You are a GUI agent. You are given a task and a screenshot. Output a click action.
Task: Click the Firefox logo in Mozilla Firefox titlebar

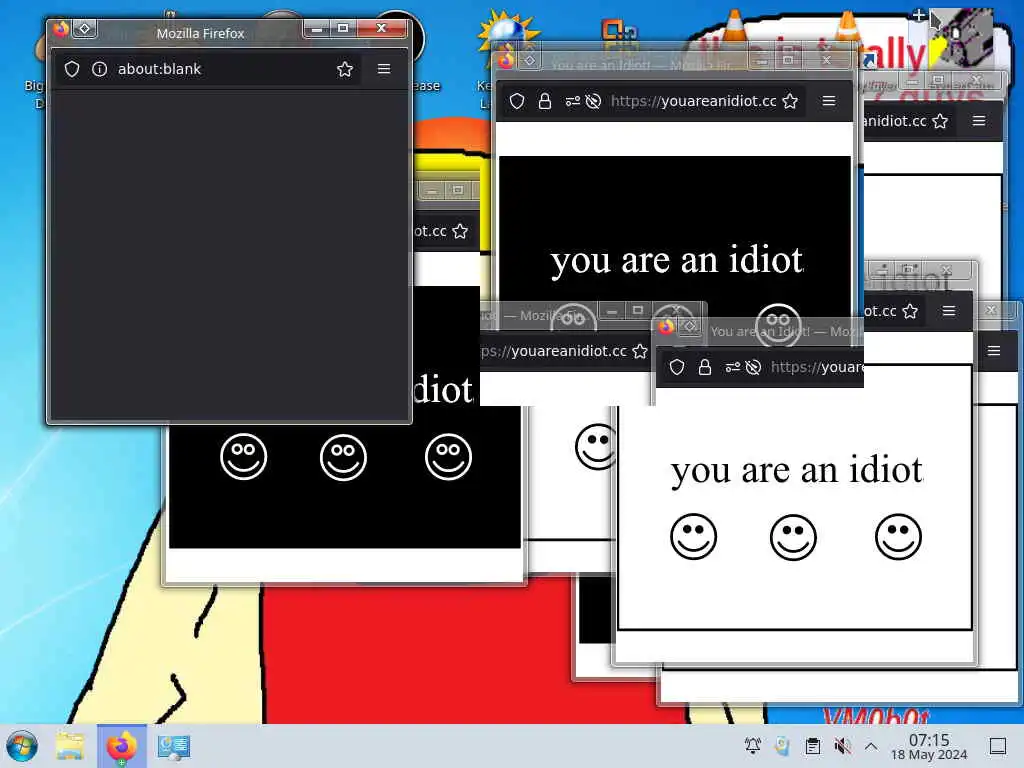point(61,29)
